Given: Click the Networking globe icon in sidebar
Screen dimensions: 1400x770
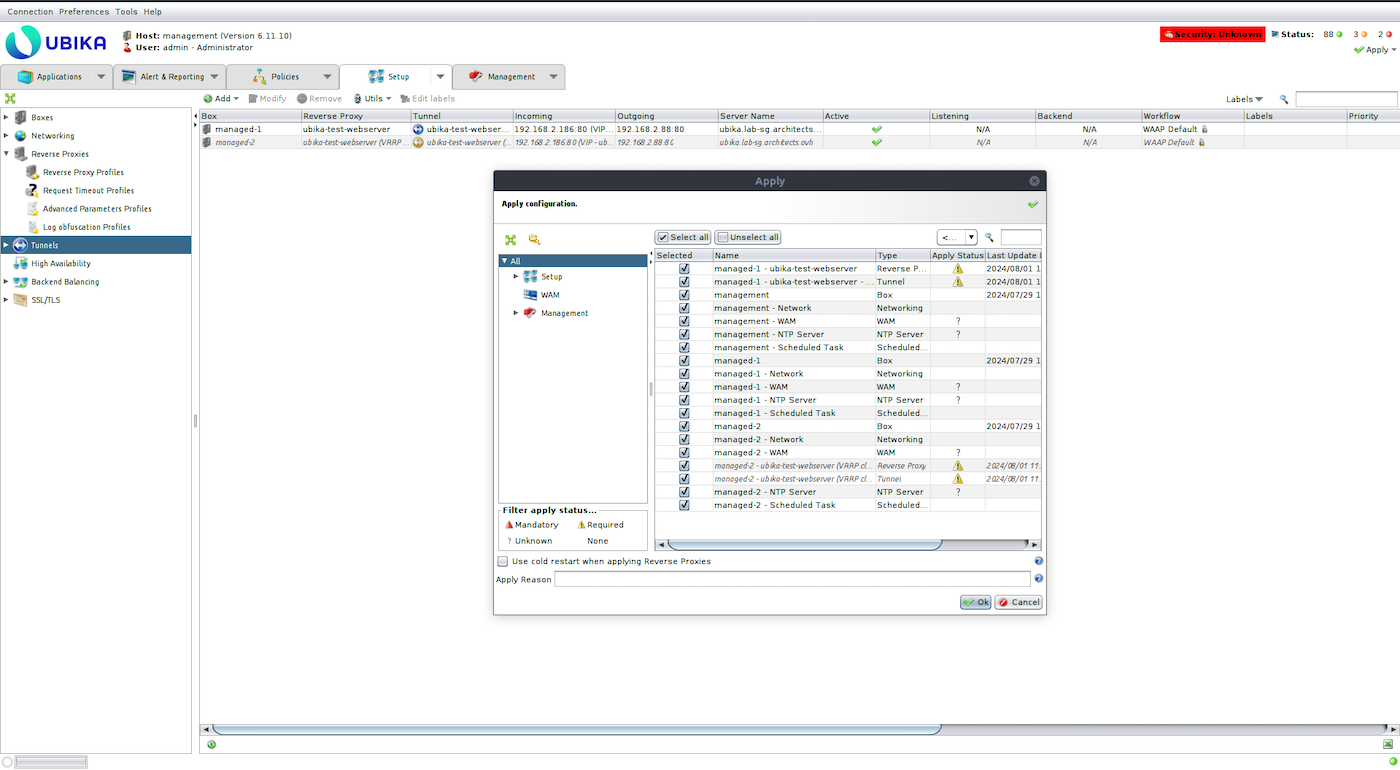Looking at the screenshot, I should click(20, 136).
